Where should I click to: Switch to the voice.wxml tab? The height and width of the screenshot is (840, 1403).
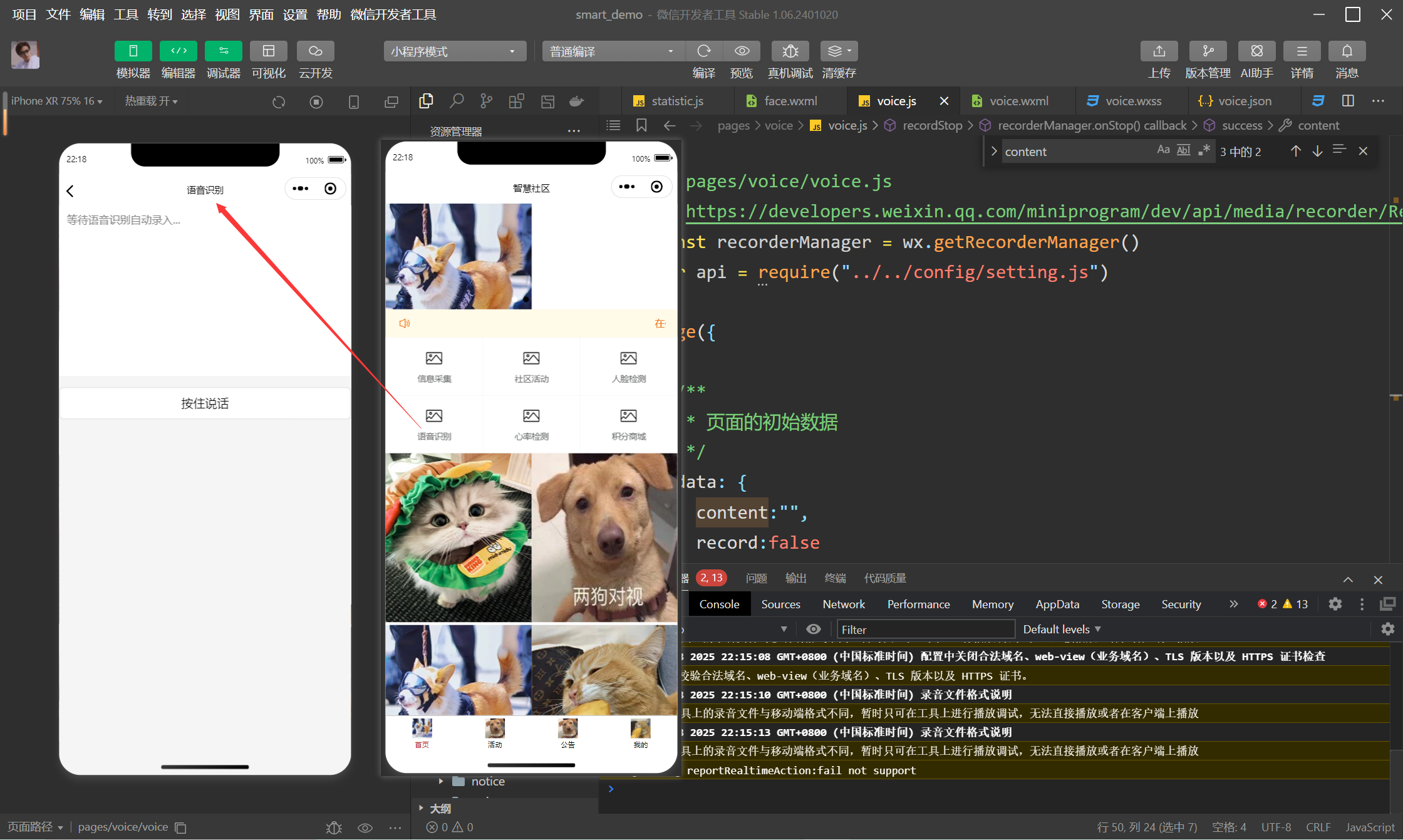[1018, 101]
